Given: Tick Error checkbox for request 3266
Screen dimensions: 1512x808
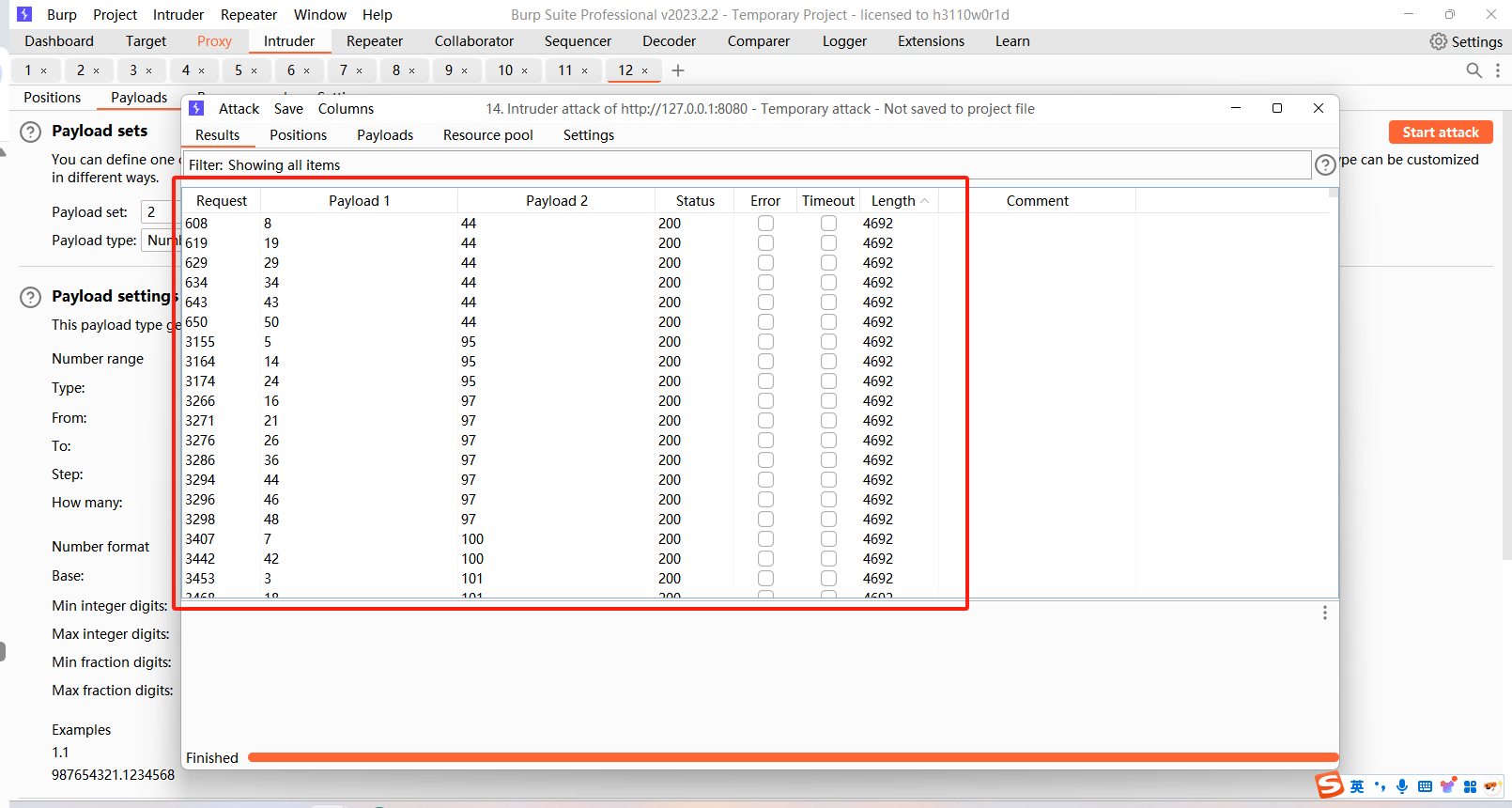Looking at the screenshot, I should coord(765,401).
